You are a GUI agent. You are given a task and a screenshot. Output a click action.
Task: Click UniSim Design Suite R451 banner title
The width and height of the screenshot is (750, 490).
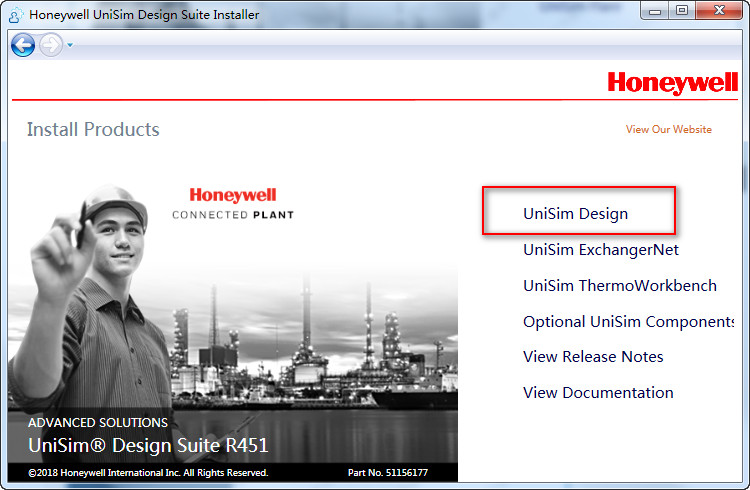point(148,446)
